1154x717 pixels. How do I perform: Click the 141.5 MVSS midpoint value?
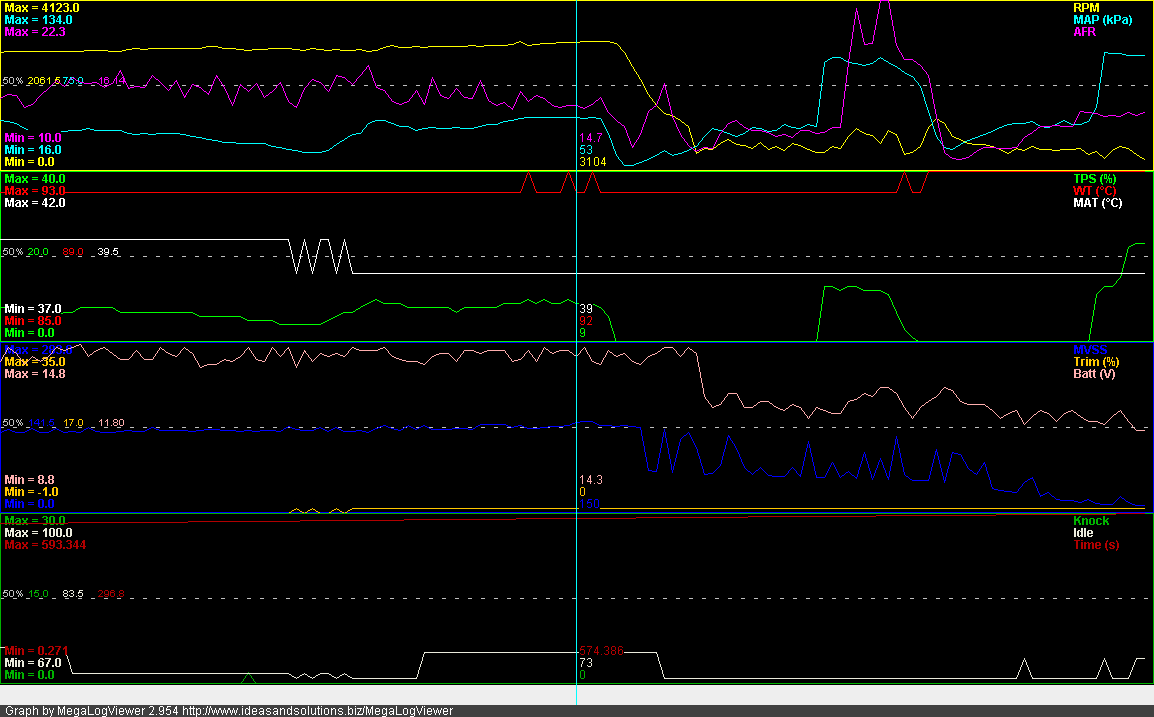(41, 423)
